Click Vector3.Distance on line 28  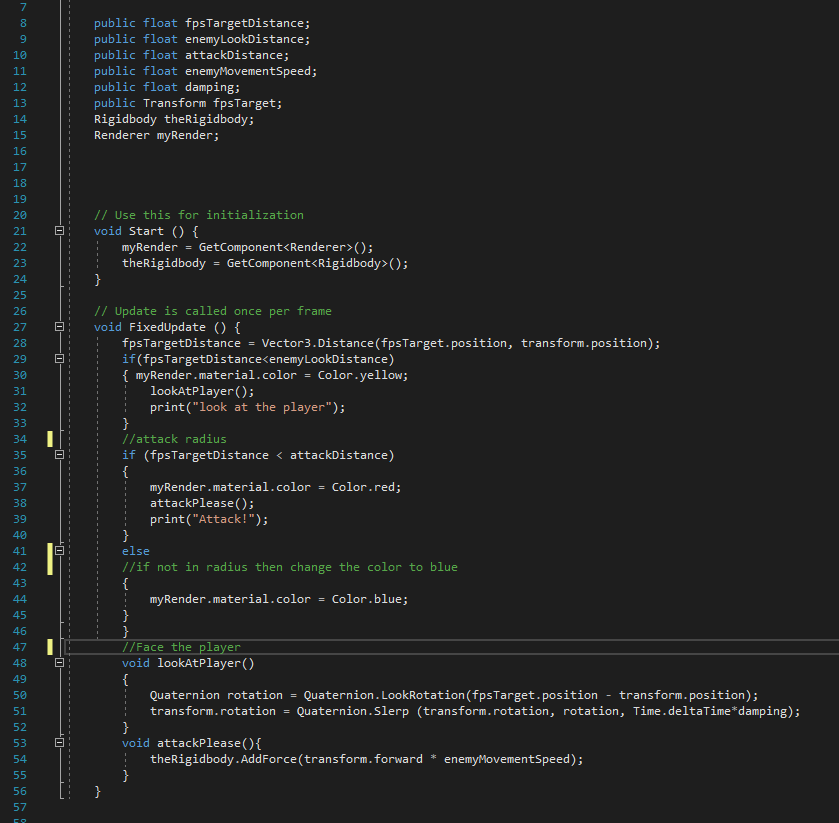[318, 343]
